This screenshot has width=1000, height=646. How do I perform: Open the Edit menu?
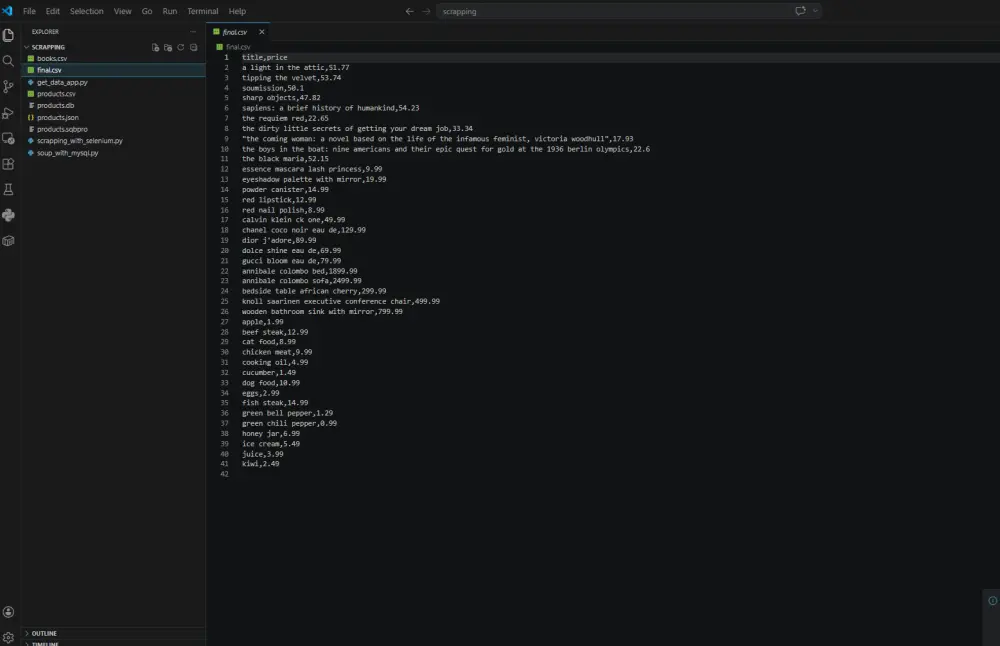tap(53, 11)
